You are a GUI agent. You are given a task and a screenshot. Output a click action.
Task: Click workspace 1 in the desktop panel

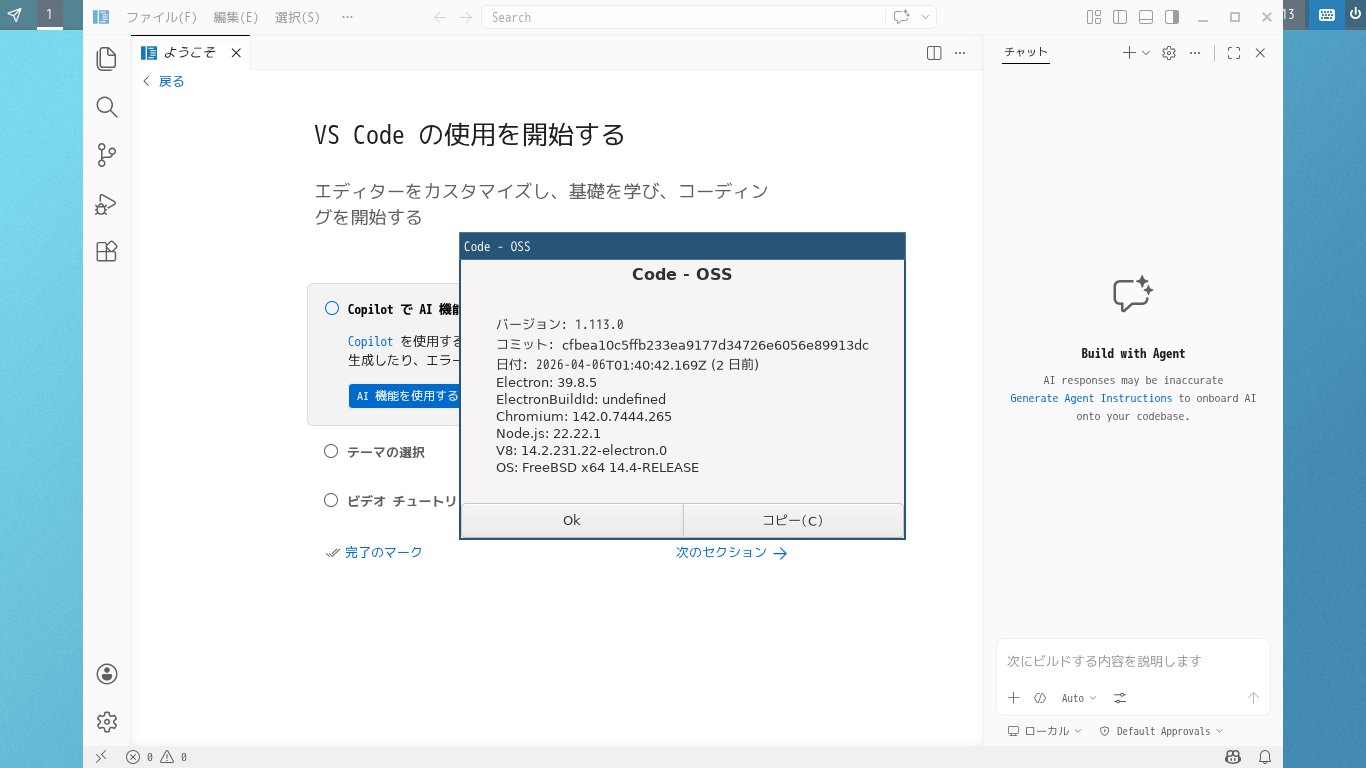click(49, 14)
